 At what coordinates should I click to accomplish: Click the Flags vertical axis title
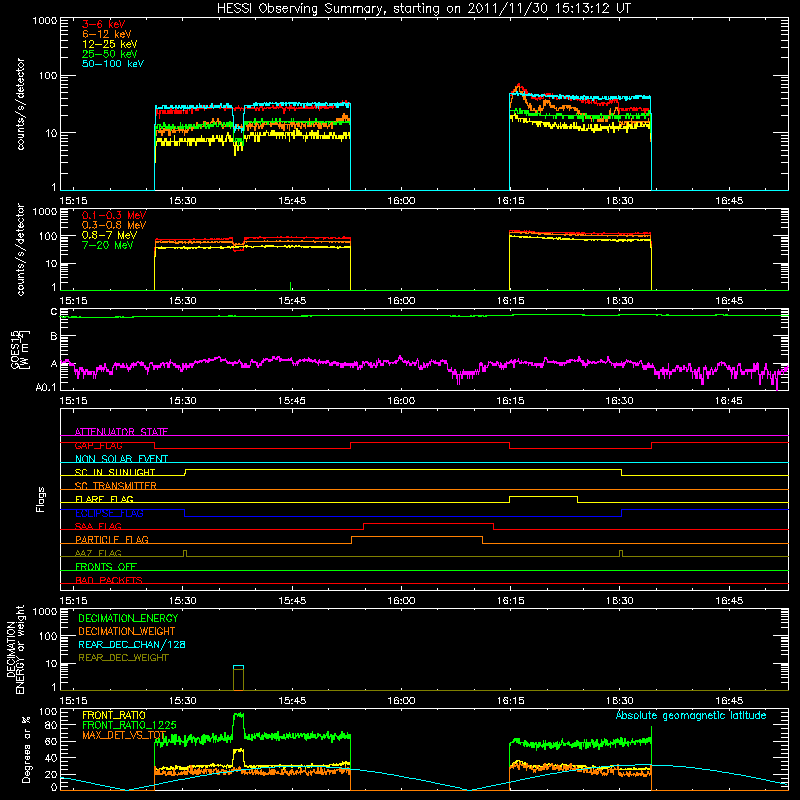point(41,499)
